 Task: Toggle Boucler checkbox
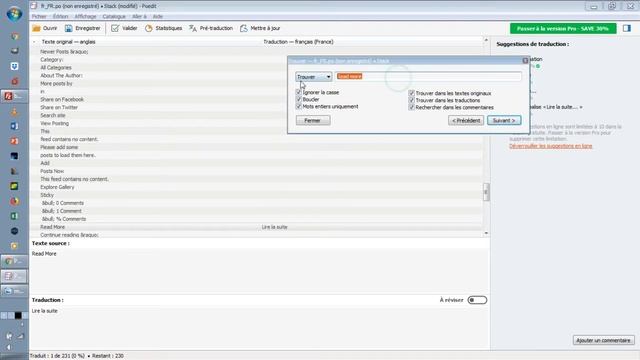298,99
